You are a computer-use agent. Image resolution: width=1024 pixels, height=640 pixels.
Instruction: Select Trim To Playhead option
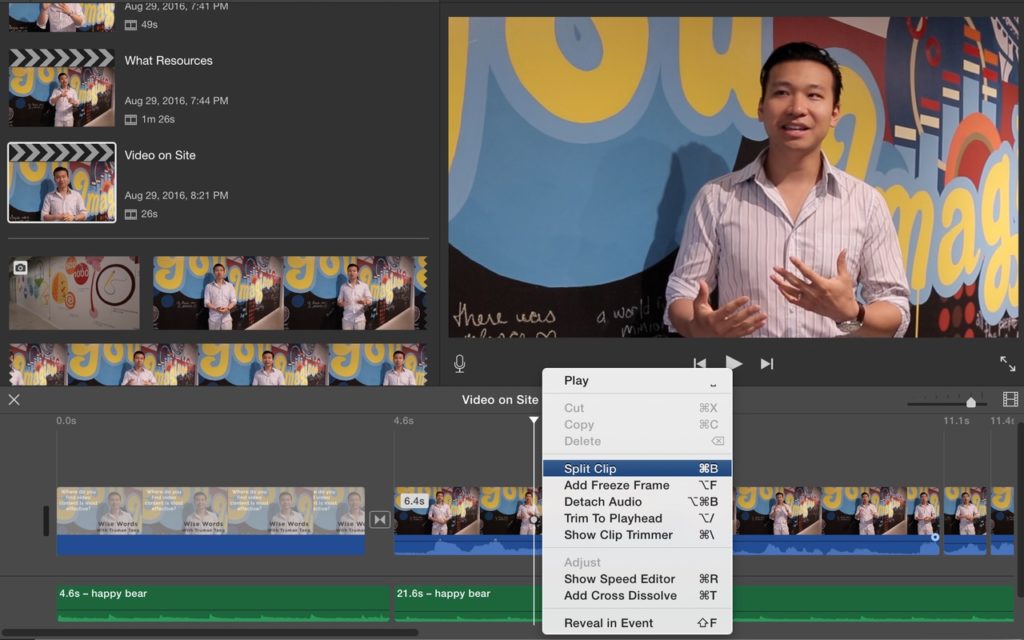(637, 519)
